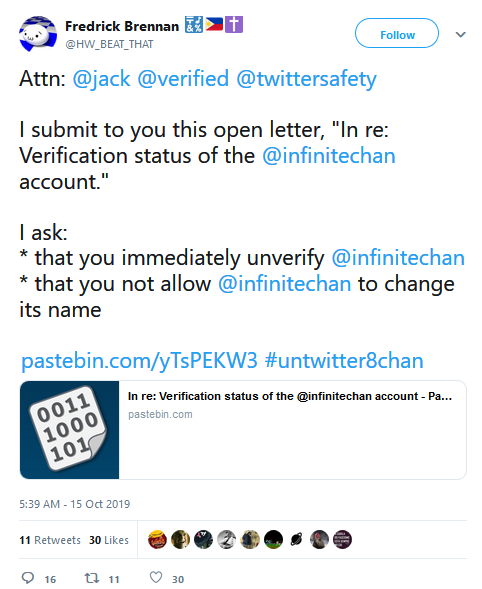Screen dimensions: 482x589
Task: Click the retweet arrows icon
Action: coord(92,578)
